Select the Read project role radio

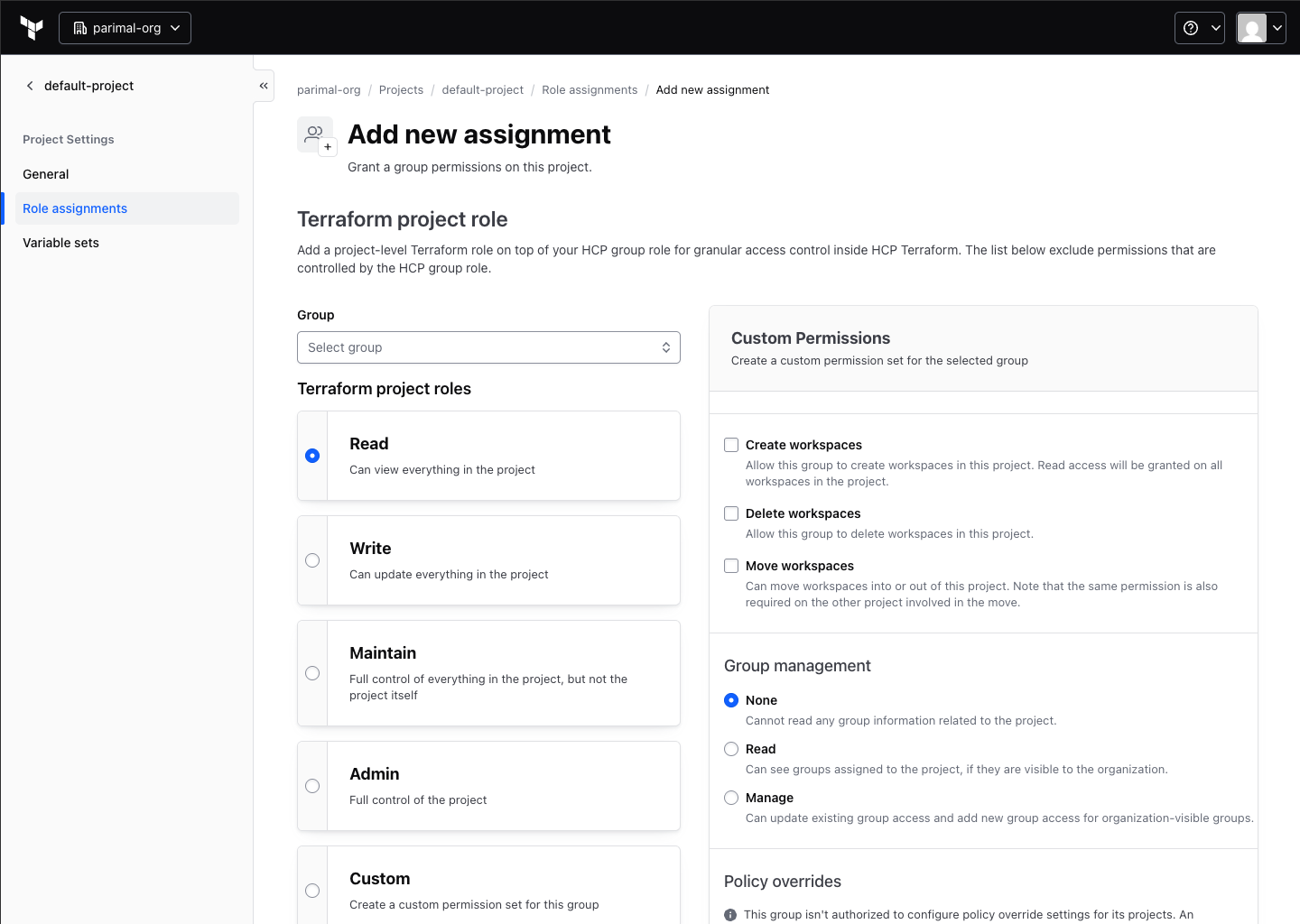click(312, 456)
